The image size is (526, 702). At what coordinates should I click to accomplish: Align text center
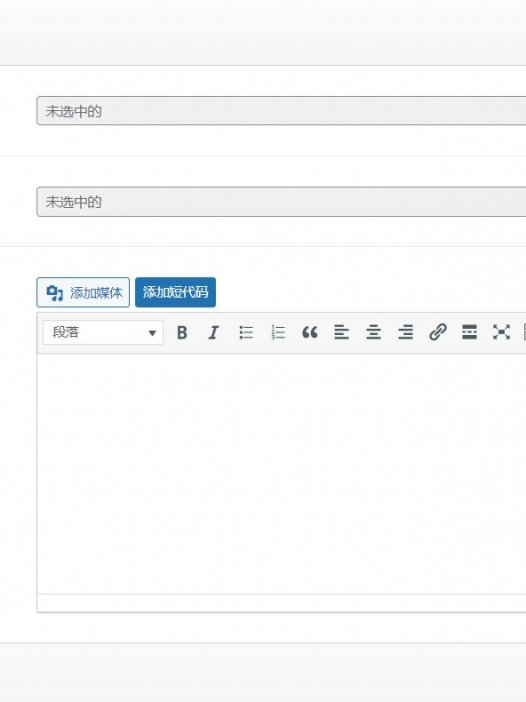point(373,333)
